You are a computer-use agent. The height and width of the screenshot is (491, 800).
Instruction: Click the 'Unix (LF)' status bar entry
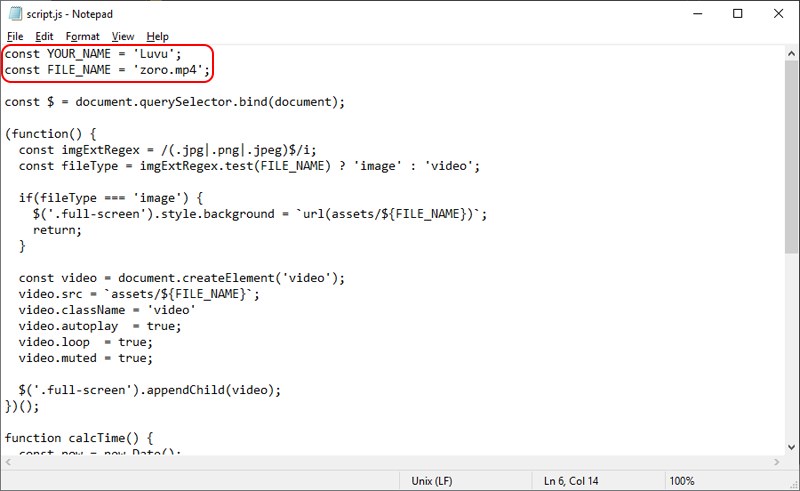click(x=432, y=481)
